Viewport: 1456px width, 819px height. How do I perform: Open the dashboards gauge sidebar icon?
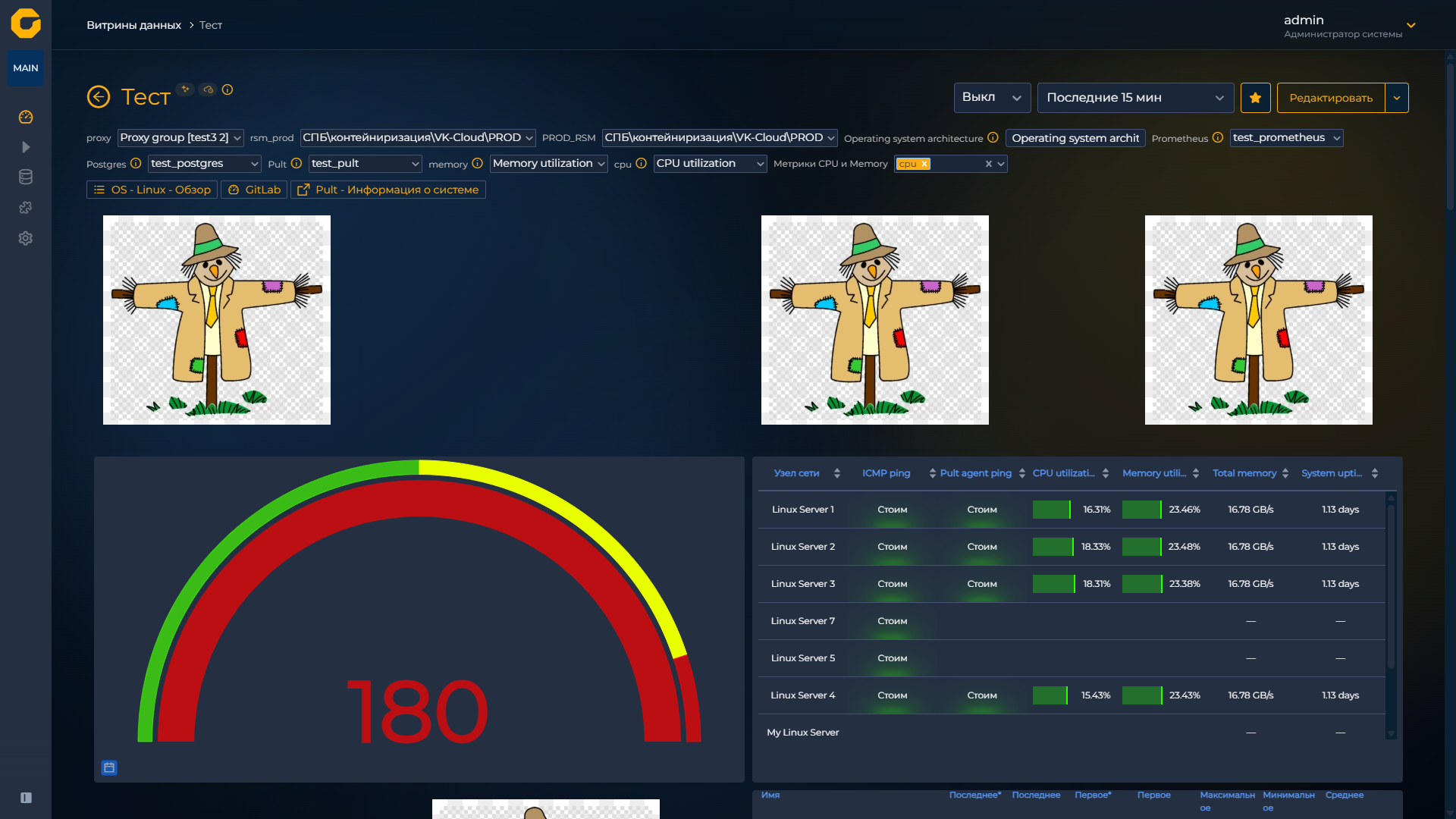point(26,117)
